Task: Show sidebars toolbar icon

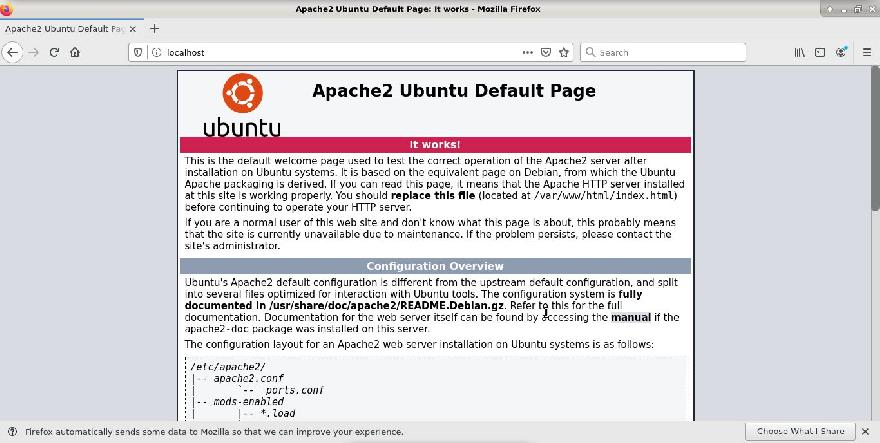Action: (x=820, y=52)
